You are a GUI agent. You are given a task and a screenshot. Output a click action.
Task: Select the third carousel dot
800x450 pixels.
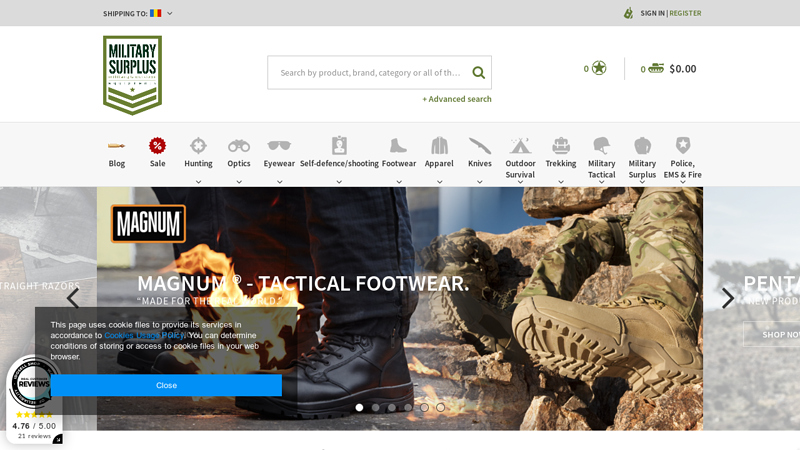point(391,407)
